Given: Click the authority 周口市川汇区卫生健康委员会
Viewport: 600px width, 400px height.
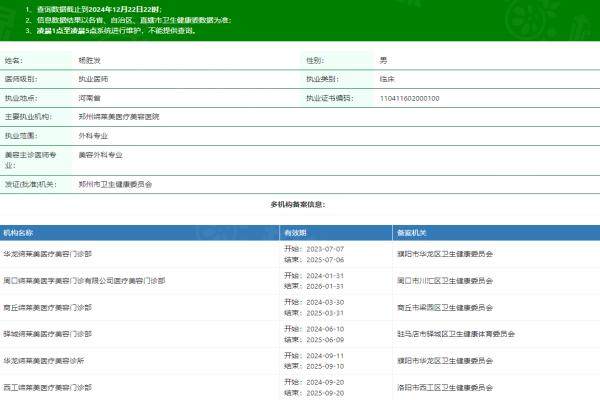Looking at the screenshot, I should (445, 281).
